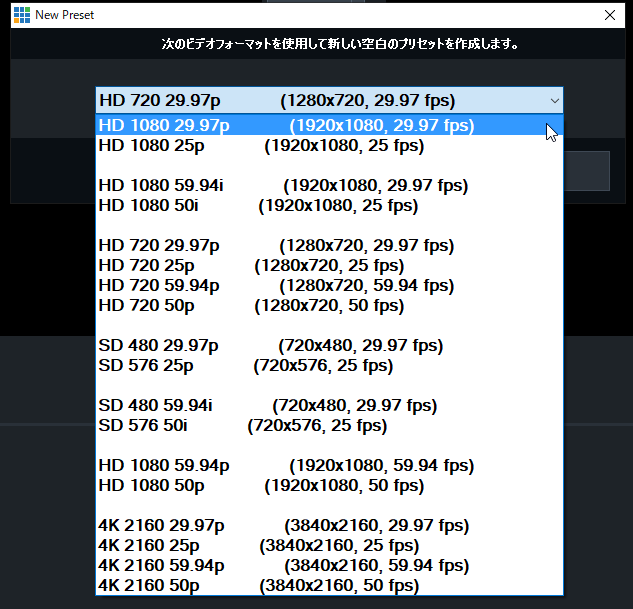The image size is (633, 609).
Task: Select 4K 2160 29.97p (3840x2160) format
Action: tap(329, 525)
